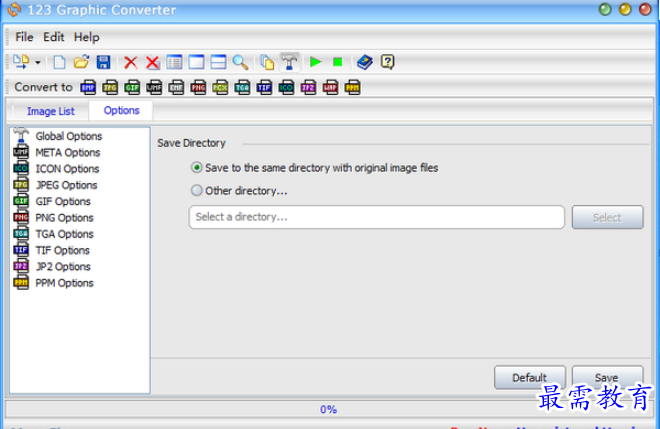Convert to EMF format icon
The image size is (660, 429).
(x=176, y=87)
